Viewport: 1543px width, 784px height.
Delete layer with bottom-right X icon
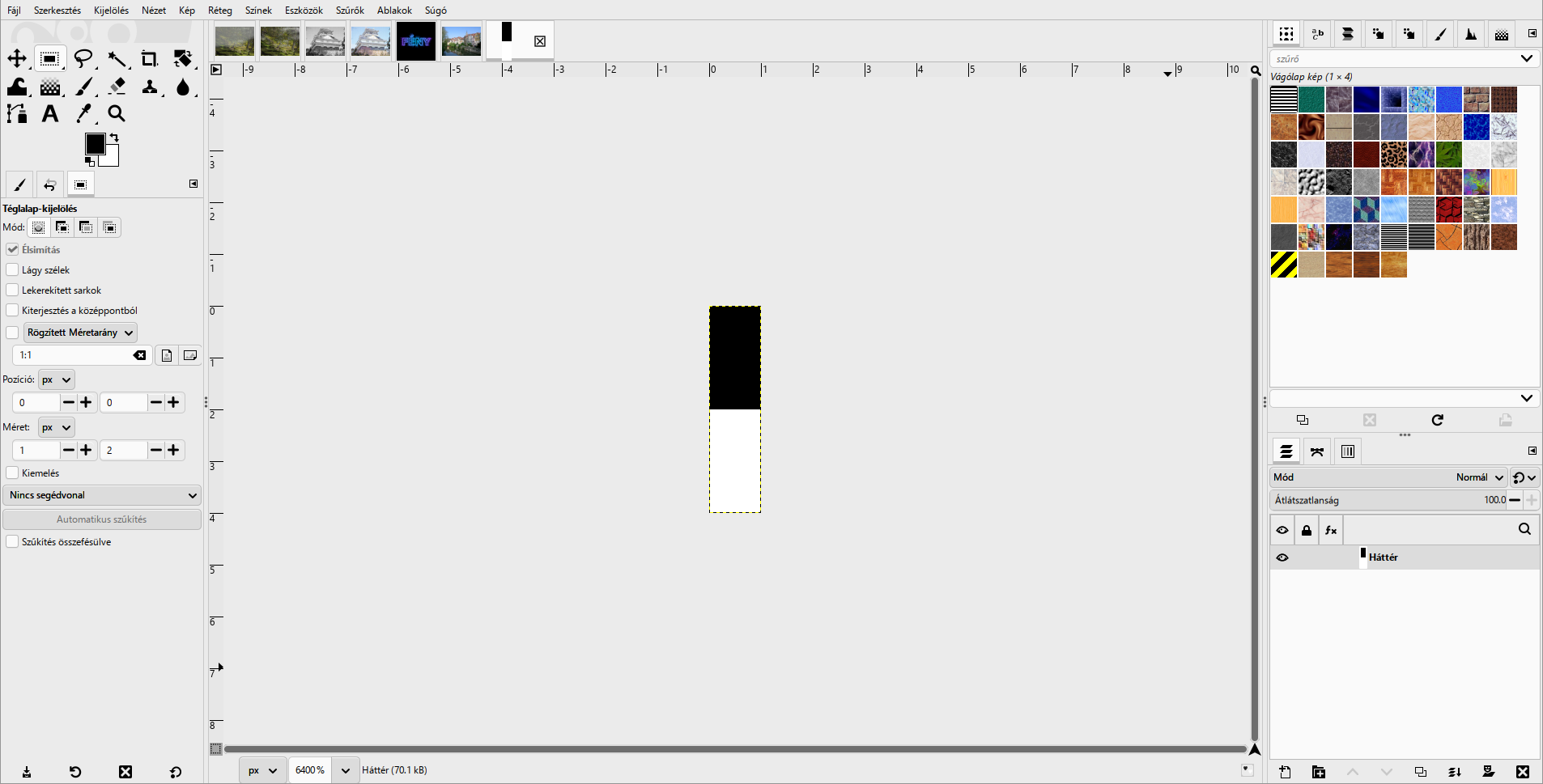1523,772
